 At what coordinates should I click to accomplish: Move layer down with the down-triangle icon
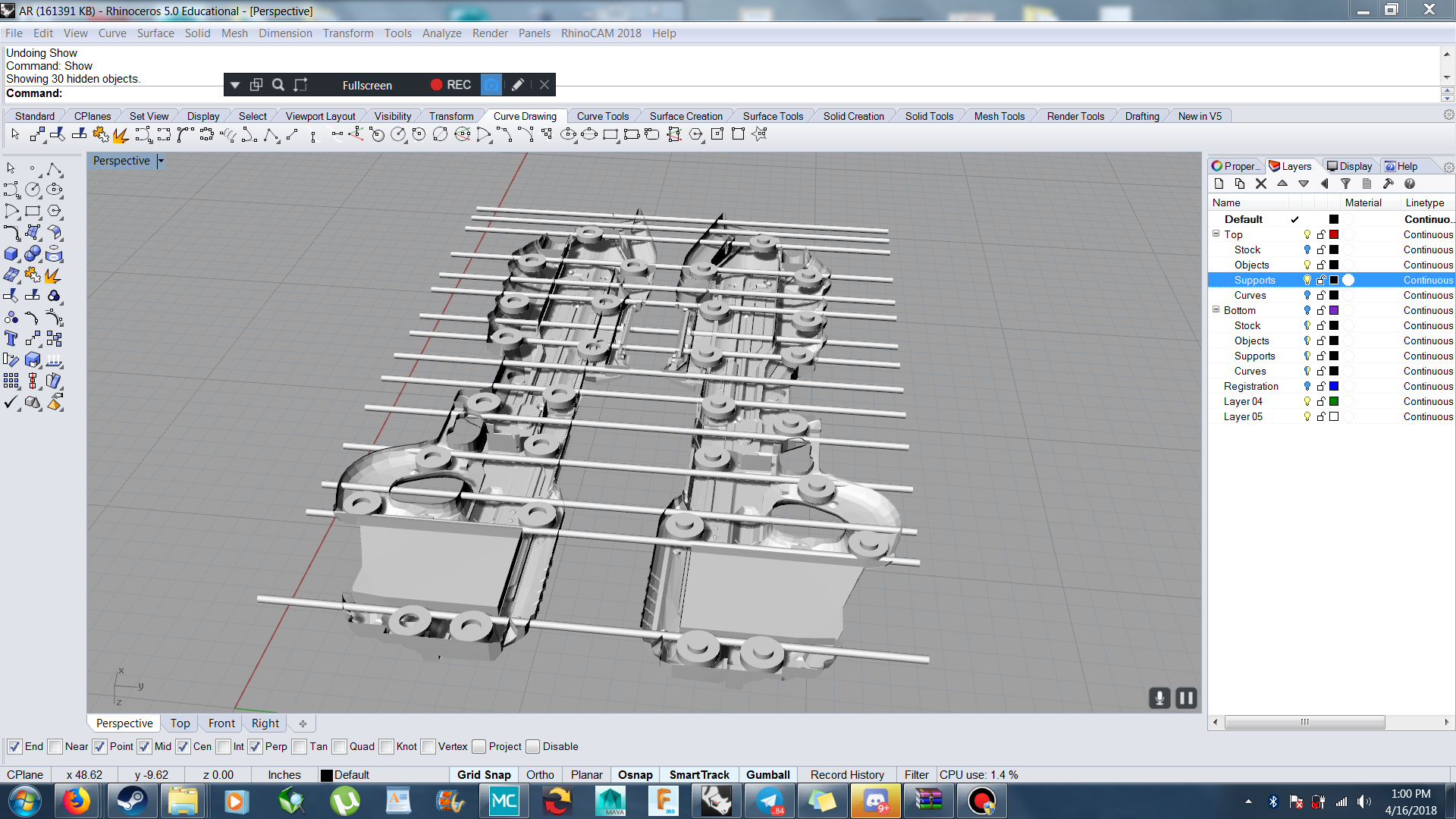[1304, 184]
